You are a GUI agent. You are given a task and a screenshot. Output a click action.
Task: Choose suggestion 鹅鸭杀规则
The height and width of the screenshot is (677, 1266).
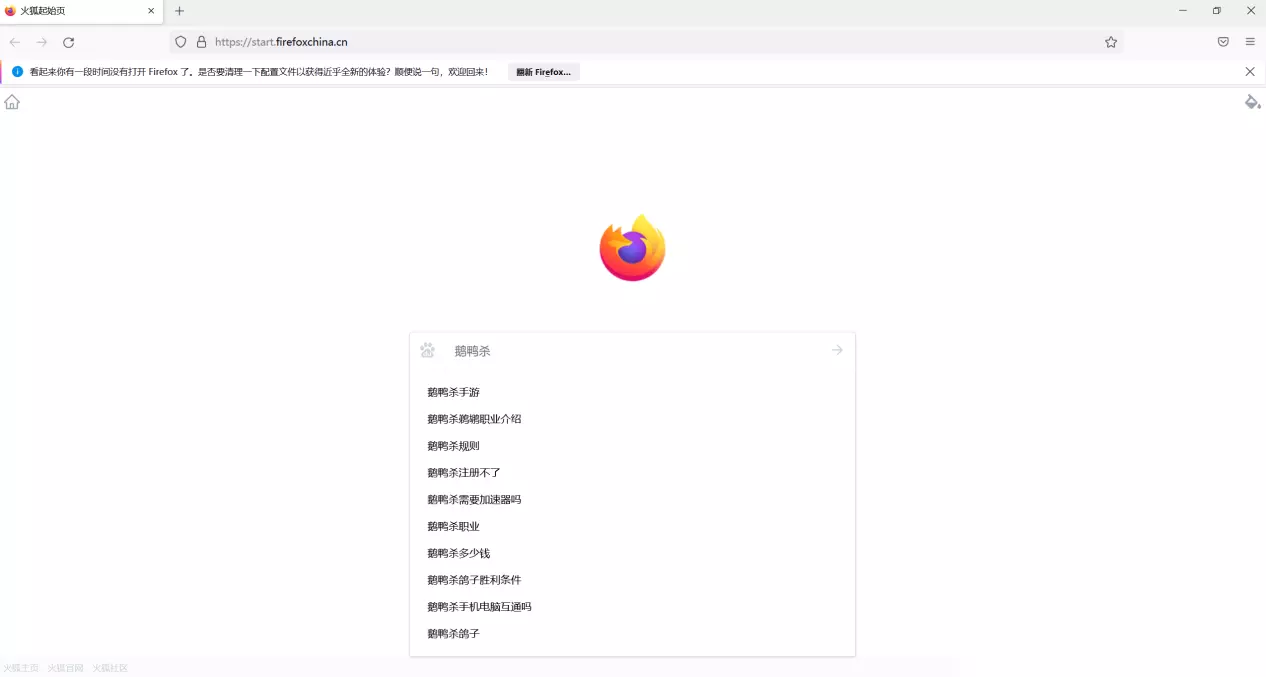click(x=632, y=446)
